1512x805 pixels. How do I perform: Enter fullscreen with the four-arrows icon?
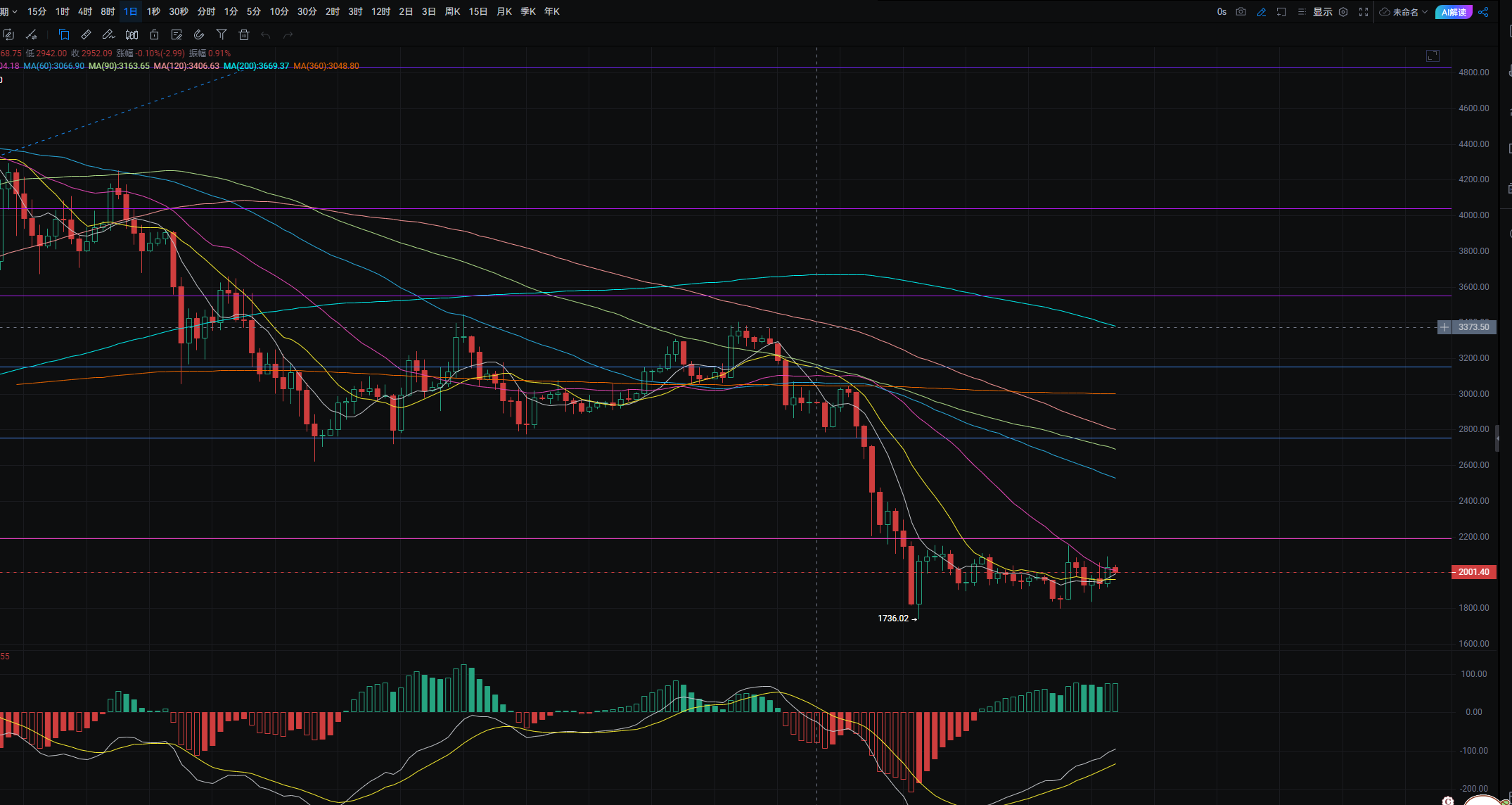[x=1364, y=12]
